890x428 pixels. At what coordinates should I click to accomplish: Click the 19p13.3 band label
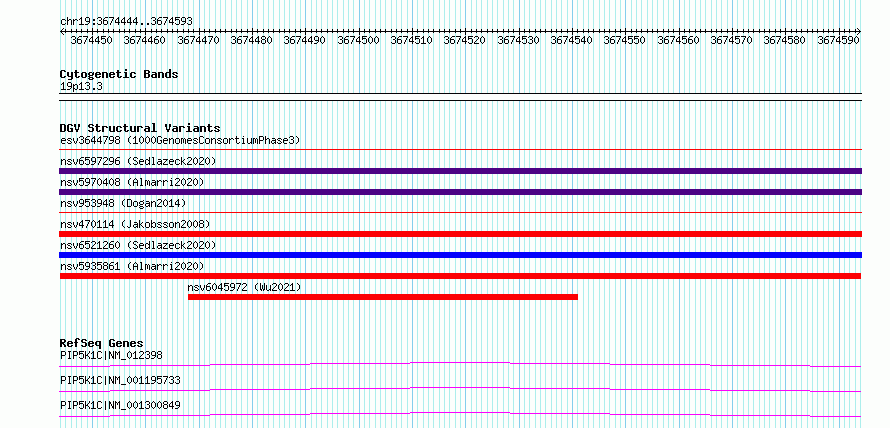coord(81,87)
